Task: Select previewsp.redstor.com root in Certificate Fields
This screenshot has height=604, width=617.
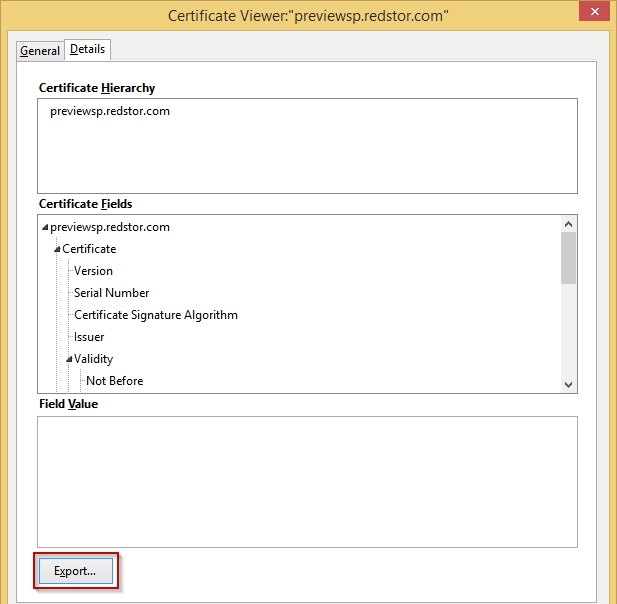Action: click(x=110, y=227)
